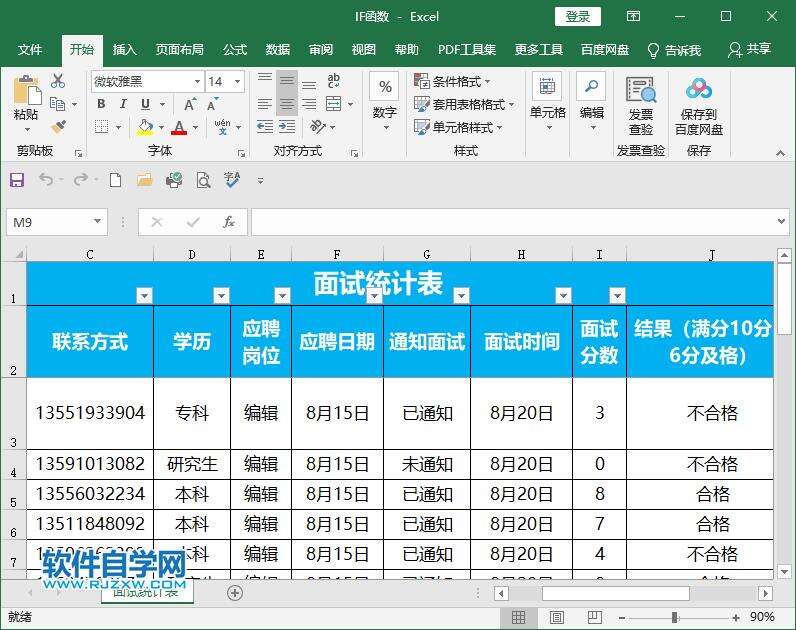796x630 pixels.
Task: Open the font size dropdown 14
Action: coord(237,82)
